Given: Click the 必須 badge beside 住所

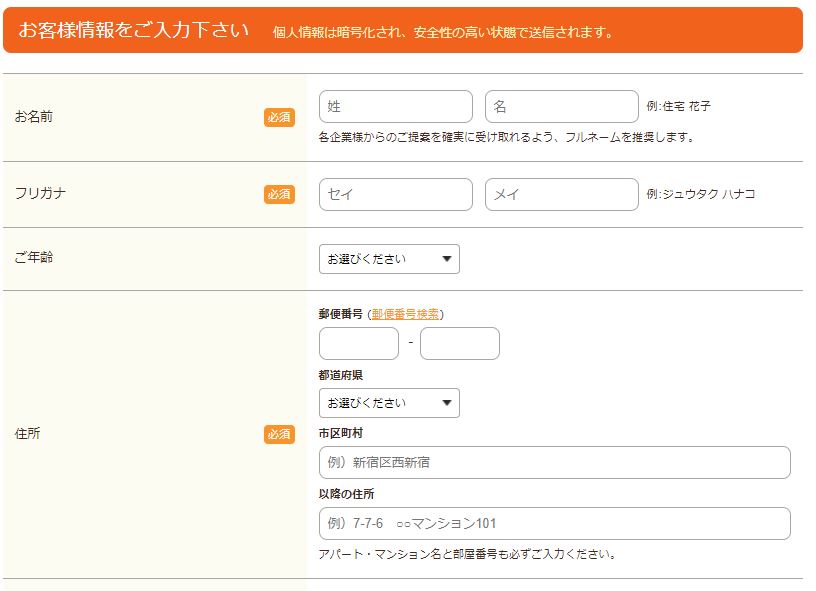Looking at the screenshot, I should click(x=279, y=434).
